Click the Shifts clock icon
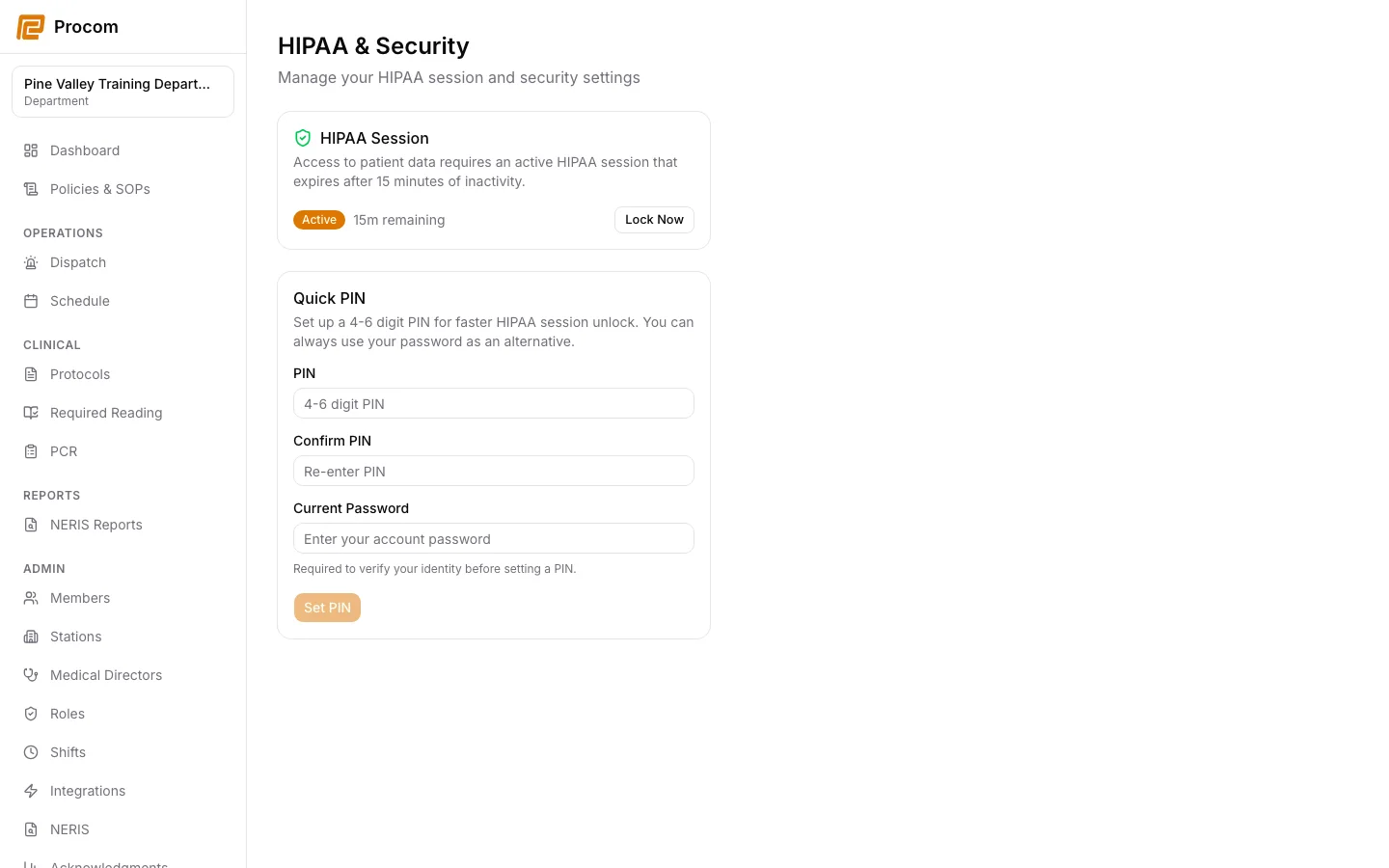The height and width of the screenshot is (868, 1389). pyautogui.click(x=31, y=752)
